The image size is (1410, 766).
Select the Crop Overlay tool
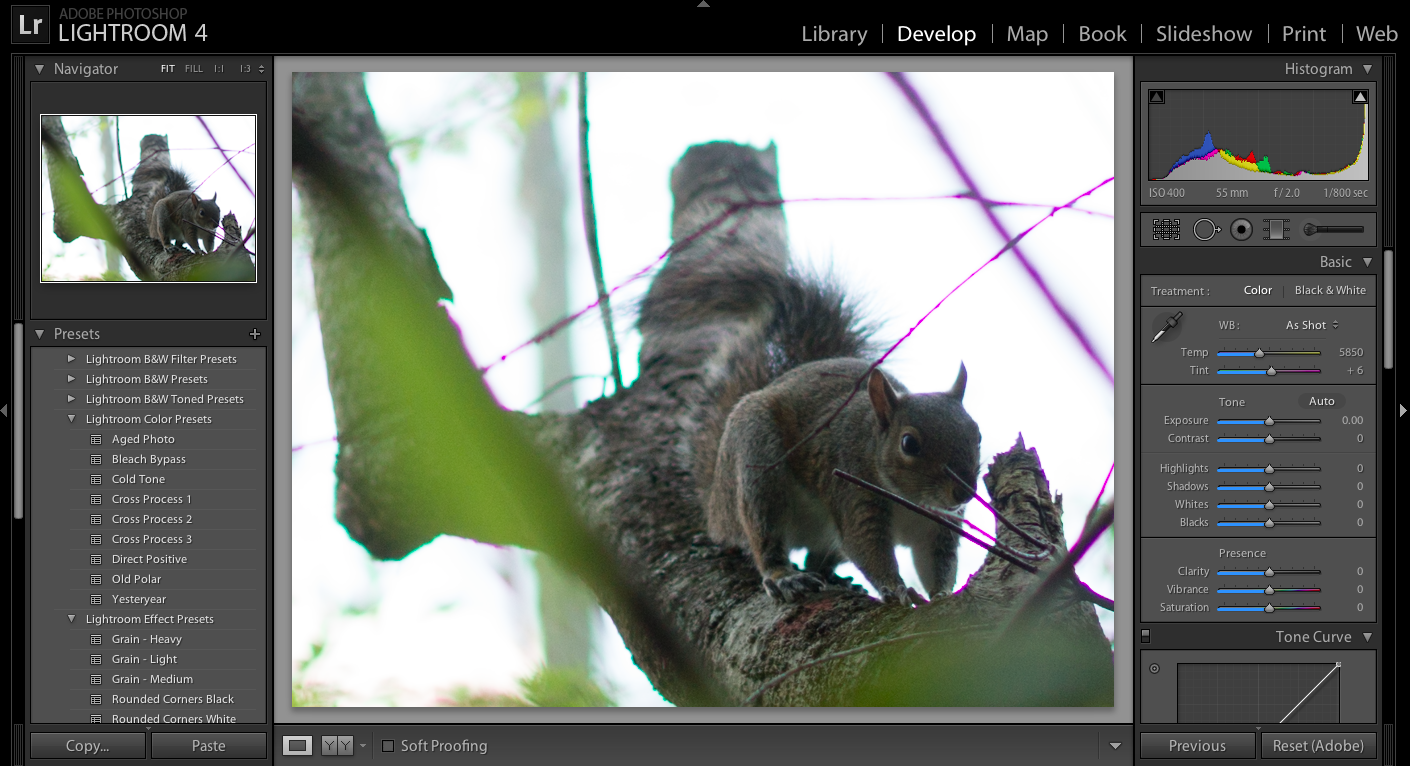tap(1166, 230)
